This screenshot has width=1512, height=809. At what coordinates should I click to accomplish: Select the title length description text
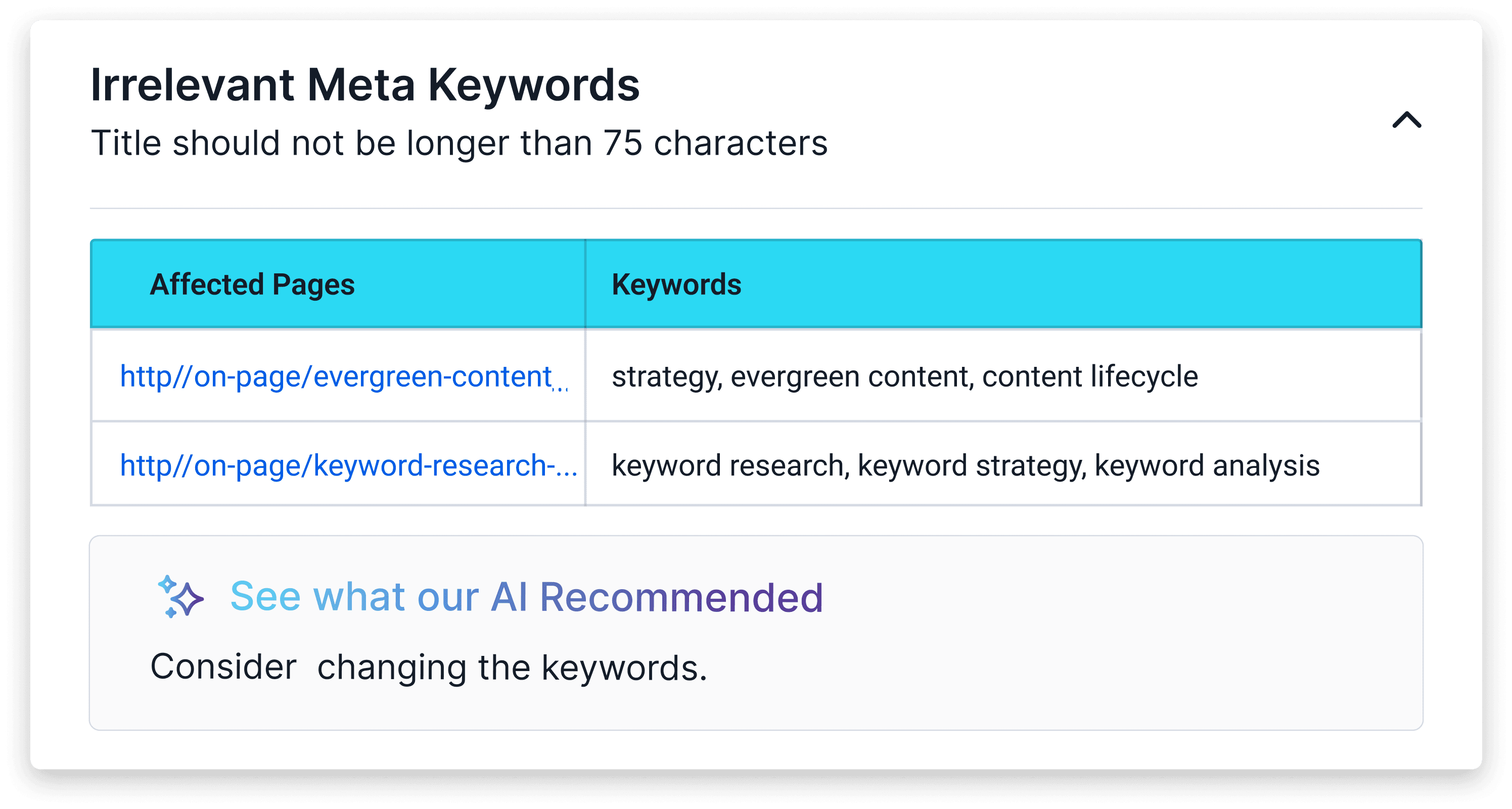459,143
